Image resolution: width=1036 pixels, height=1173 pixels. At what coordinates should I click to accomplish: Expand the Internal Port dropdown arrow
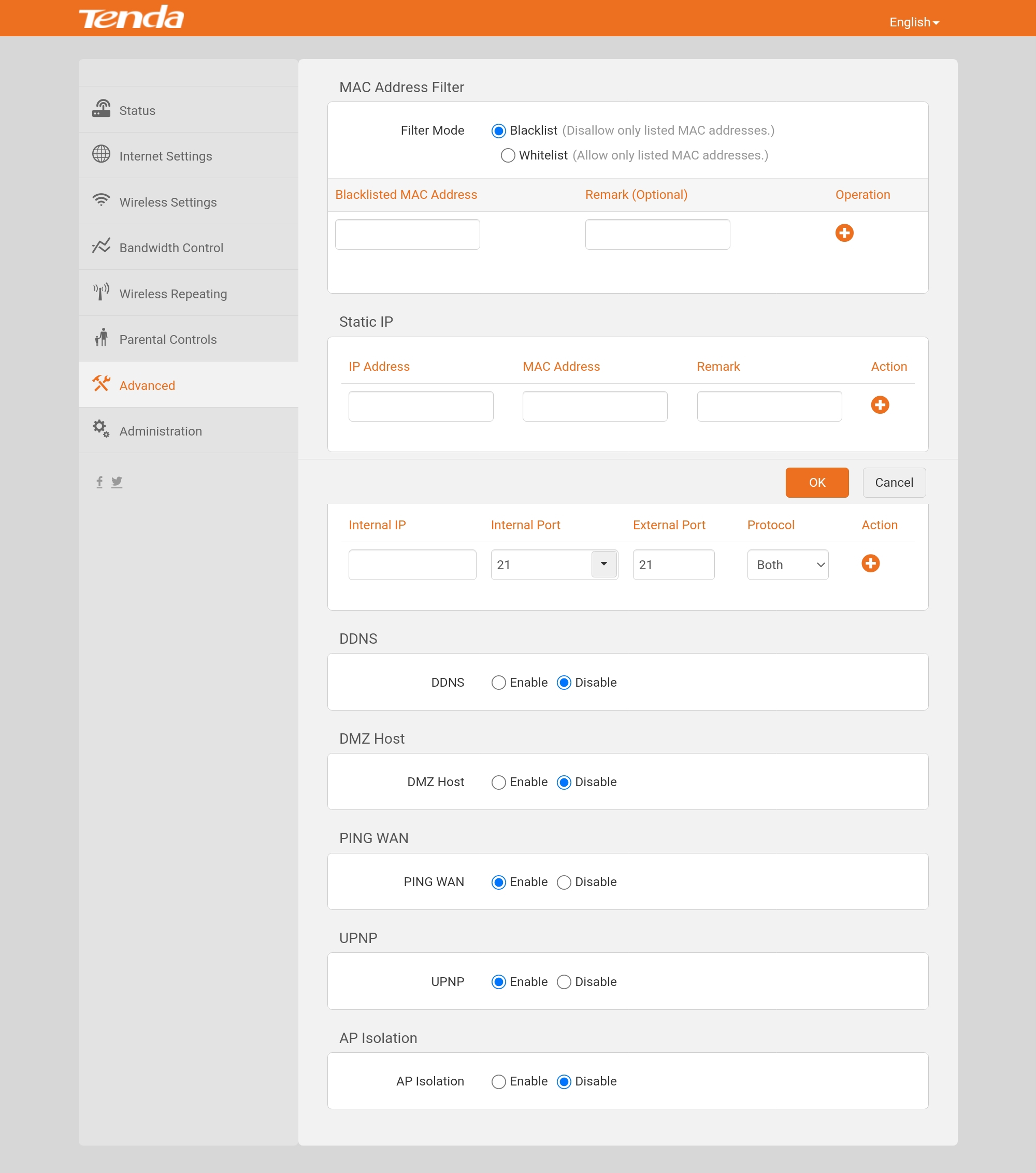(x=604, y=564)
